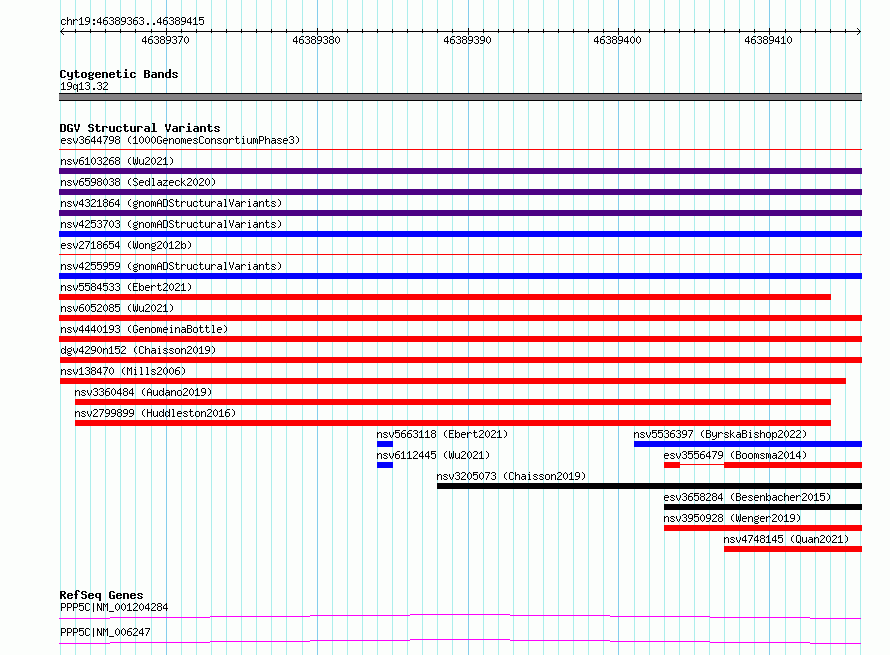Click the left arrow on the ruler
This screenshot has width=890, height=655.
point(62,32)
